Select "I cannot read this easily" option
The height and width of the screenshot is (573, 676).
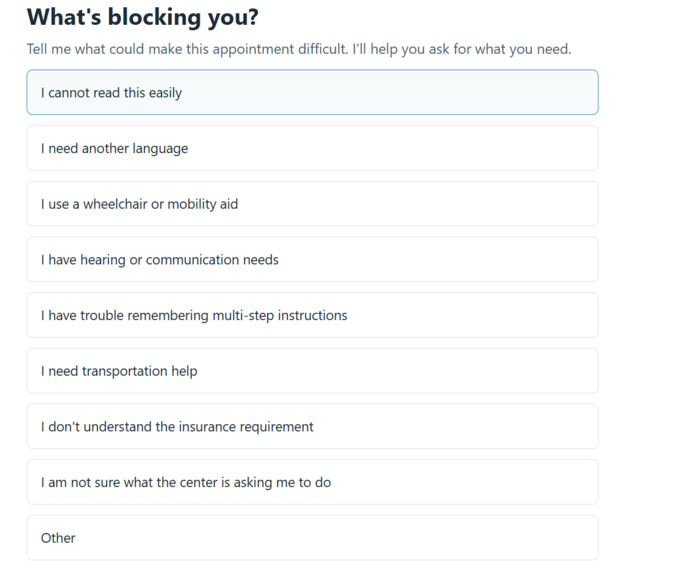pos(312,92)
